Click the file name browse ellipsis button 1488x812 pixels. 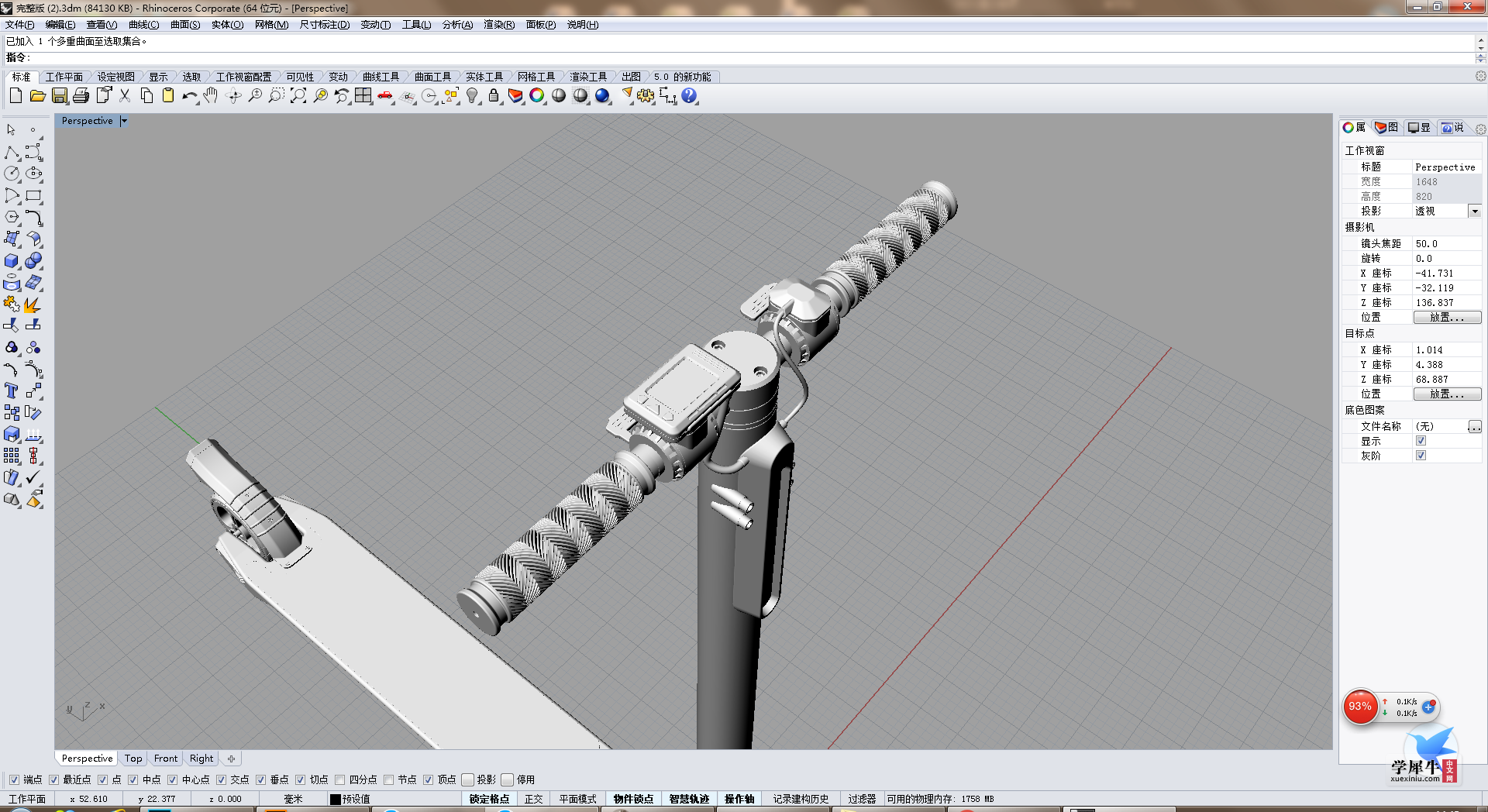[x=1475, y=427]
